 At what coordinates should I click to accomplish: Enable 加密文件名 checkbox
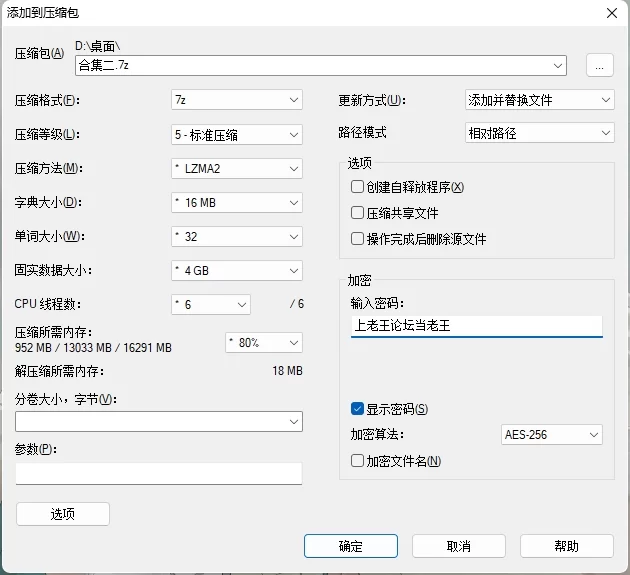click(x=358, y=461)
